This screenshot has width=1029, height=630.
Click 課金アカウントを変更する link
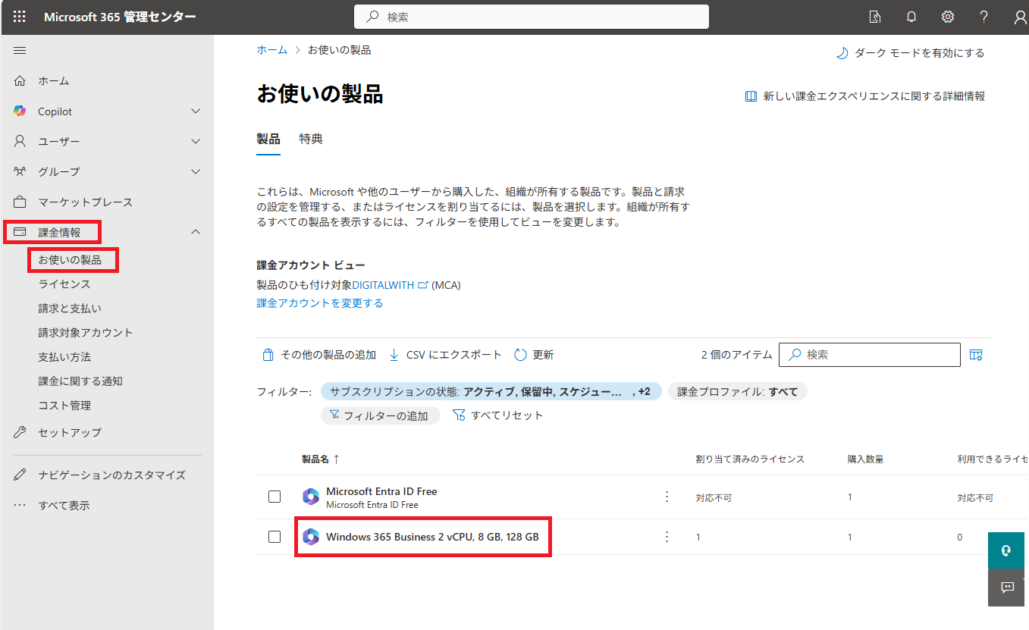pyautogui.click(x=320, y=303)
